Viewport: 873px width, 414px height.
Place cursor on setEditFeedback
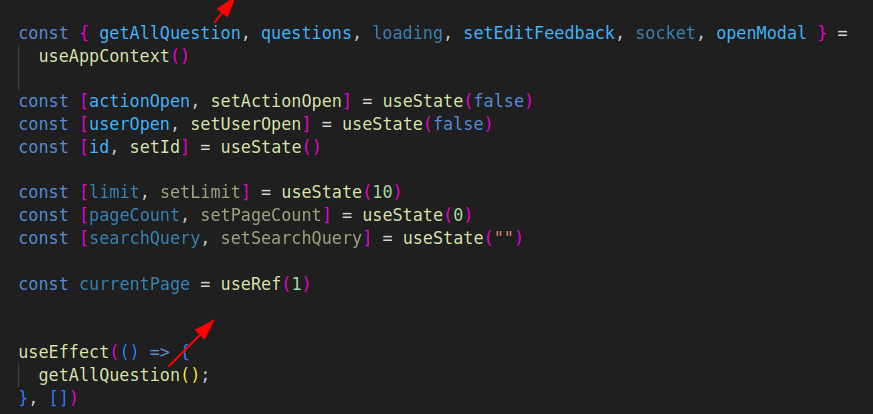[x=538, y=33]
